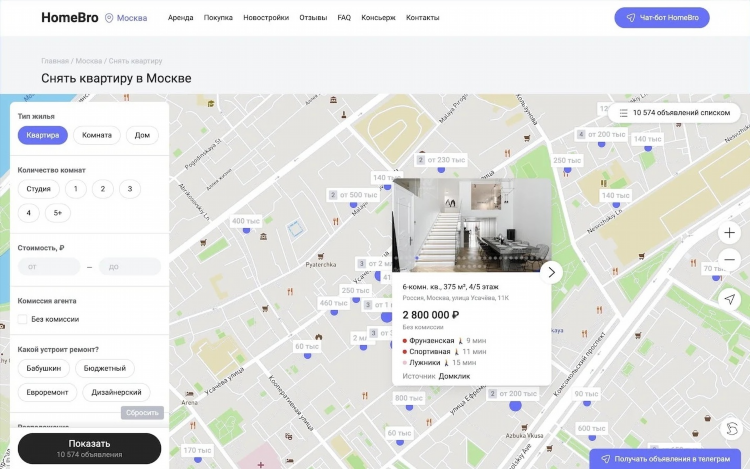Click the '170 тыс' map marker
The width and height of the screenshot is (750, 469).
coord(198,450)
